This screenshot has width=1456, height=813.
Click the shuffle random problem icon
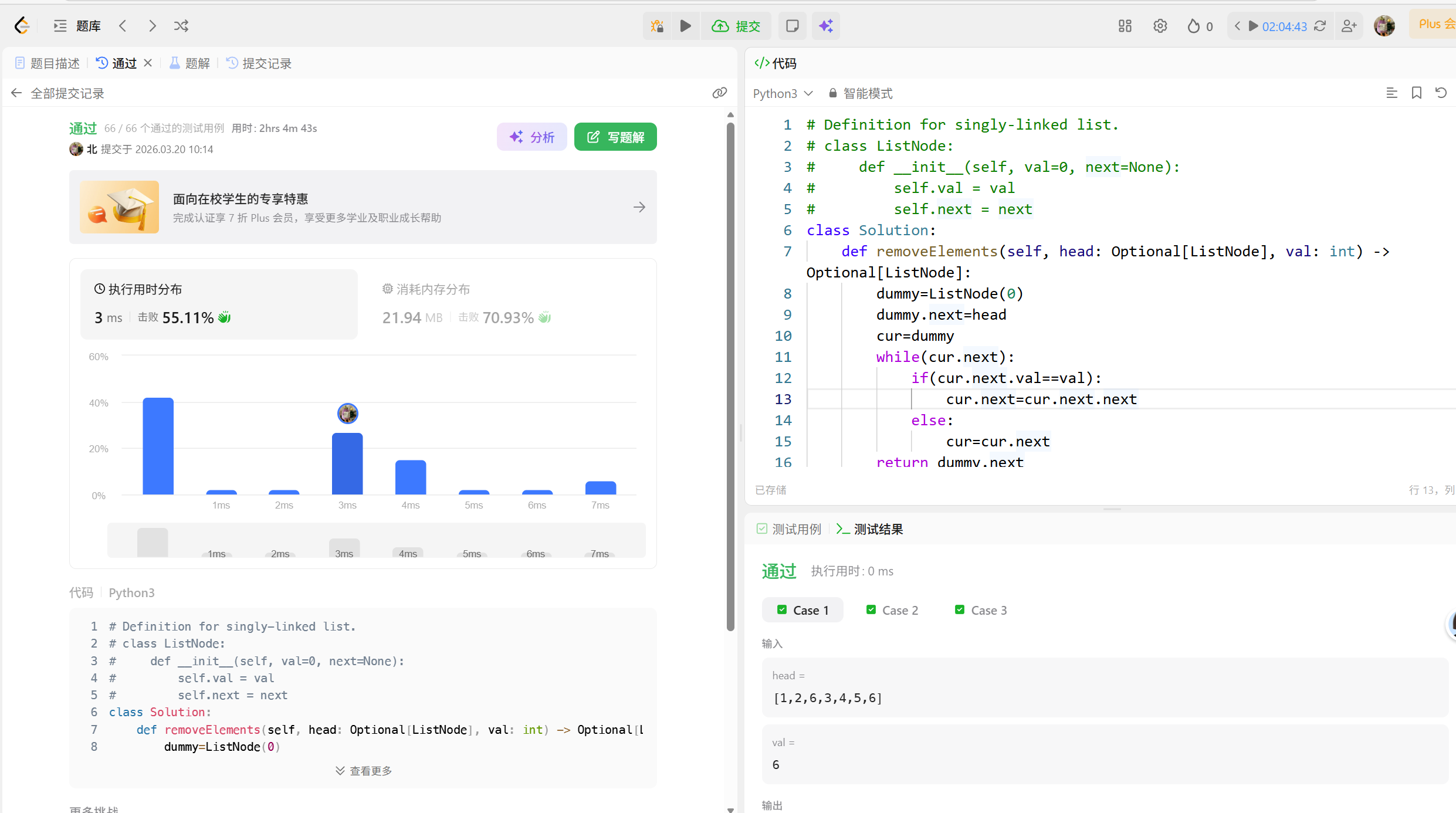181,26
